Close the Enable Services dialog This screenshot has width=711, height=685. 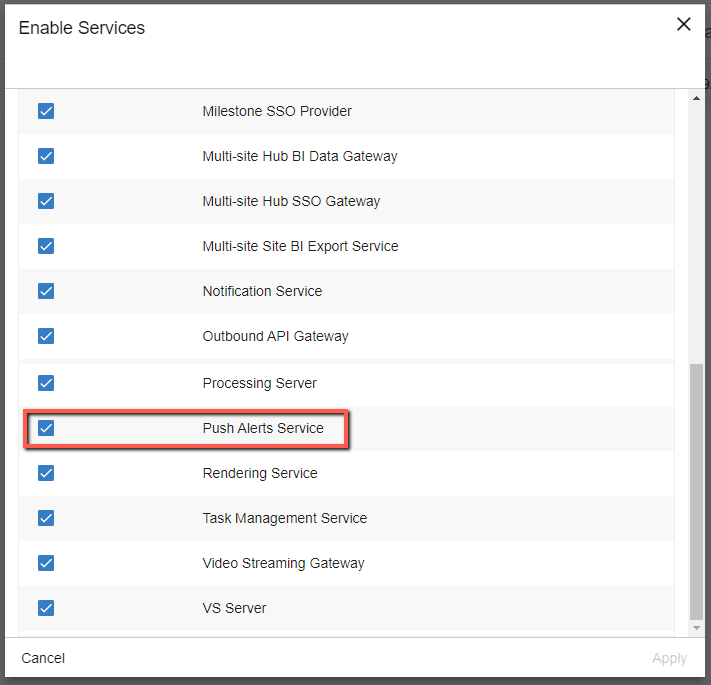pyautogui.click(x=684, y=24)
